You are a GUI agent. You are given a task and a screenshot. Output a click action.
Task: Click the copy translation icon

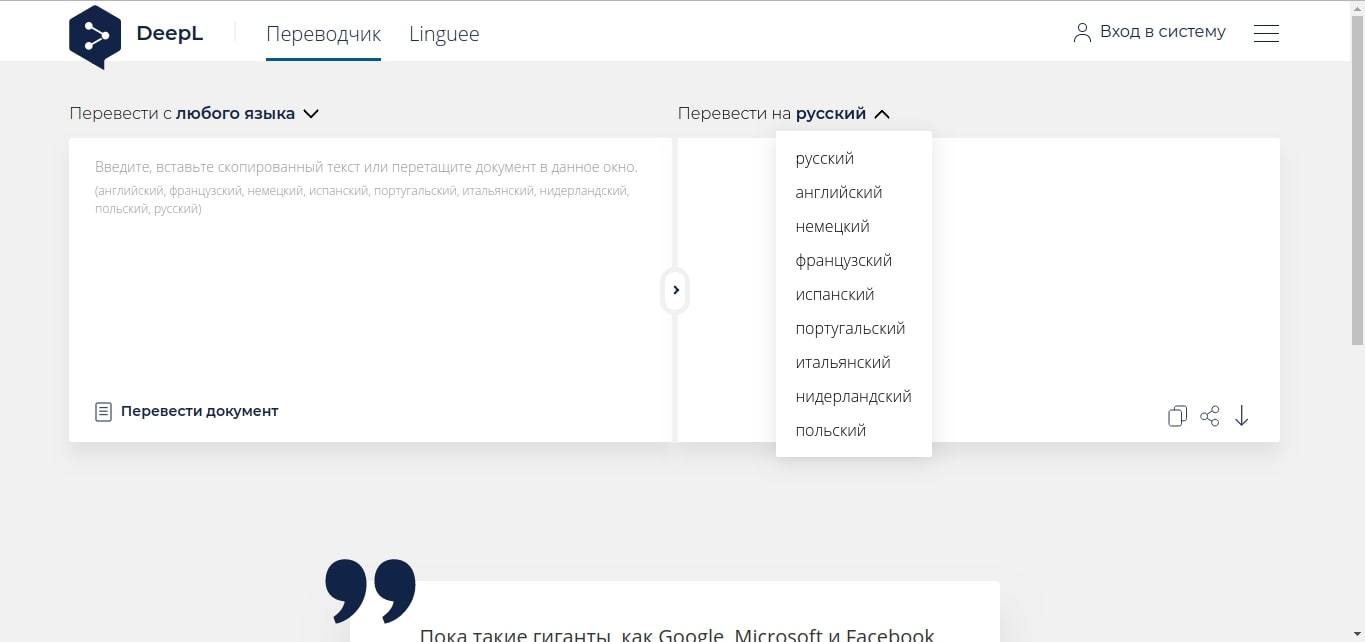1177,416
